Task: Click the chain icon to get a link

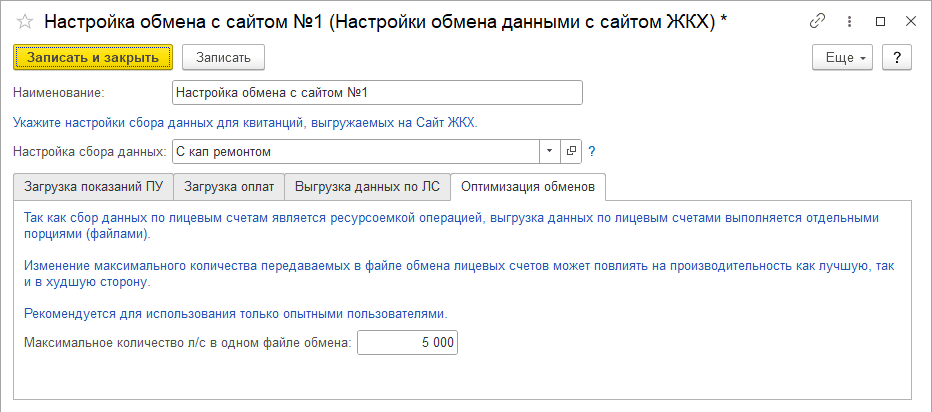Action: point(819,22)
